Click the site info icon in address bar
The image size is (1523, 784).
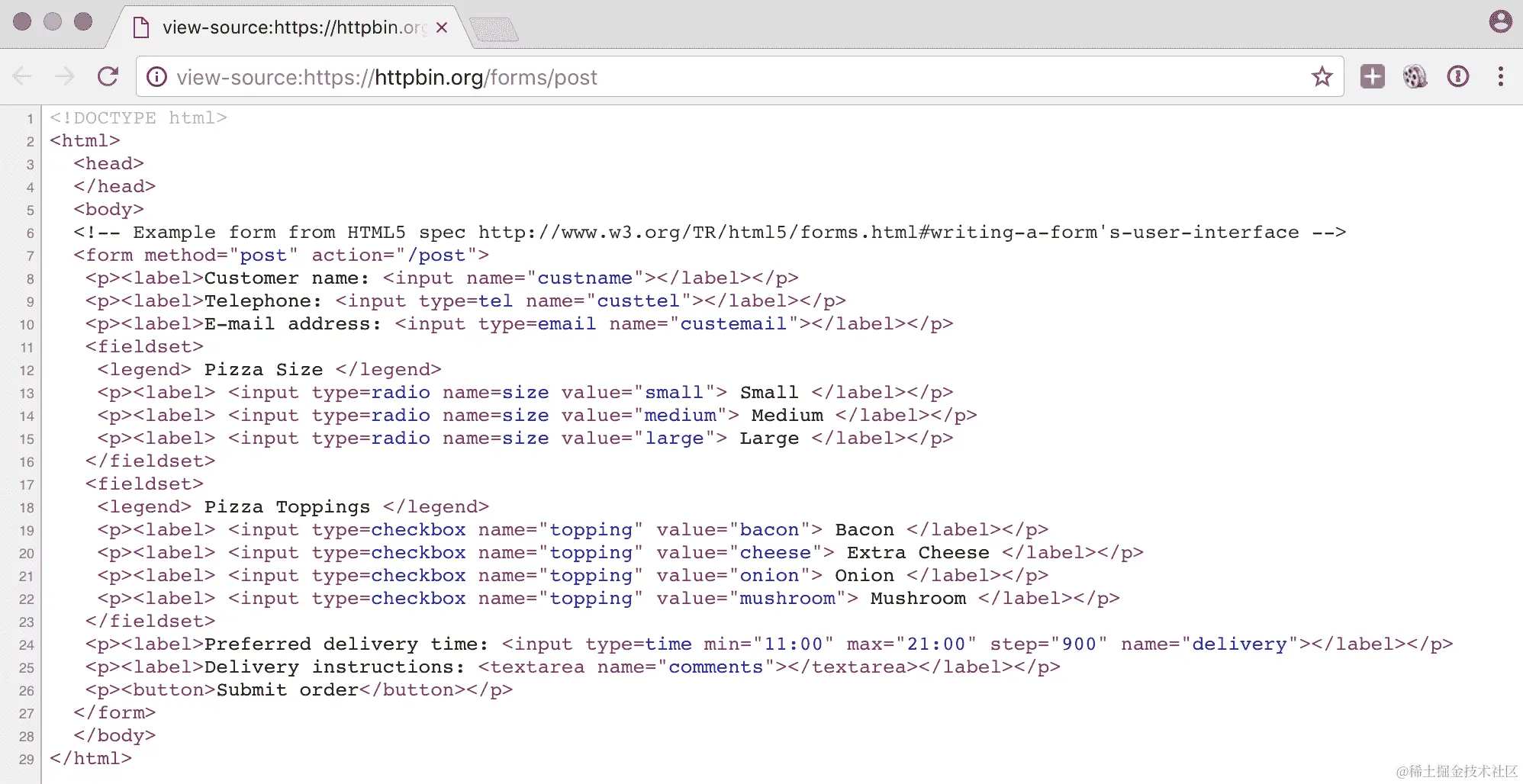[x=156, y=77]
